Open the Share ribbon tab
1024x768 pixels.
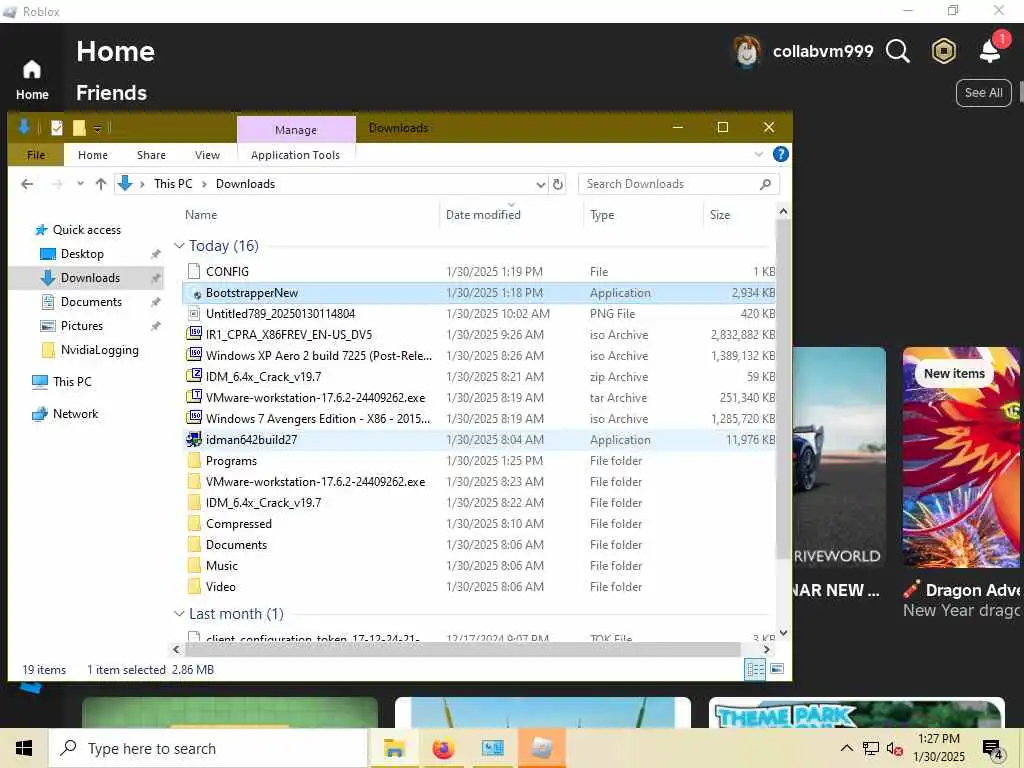pos(151,155)
